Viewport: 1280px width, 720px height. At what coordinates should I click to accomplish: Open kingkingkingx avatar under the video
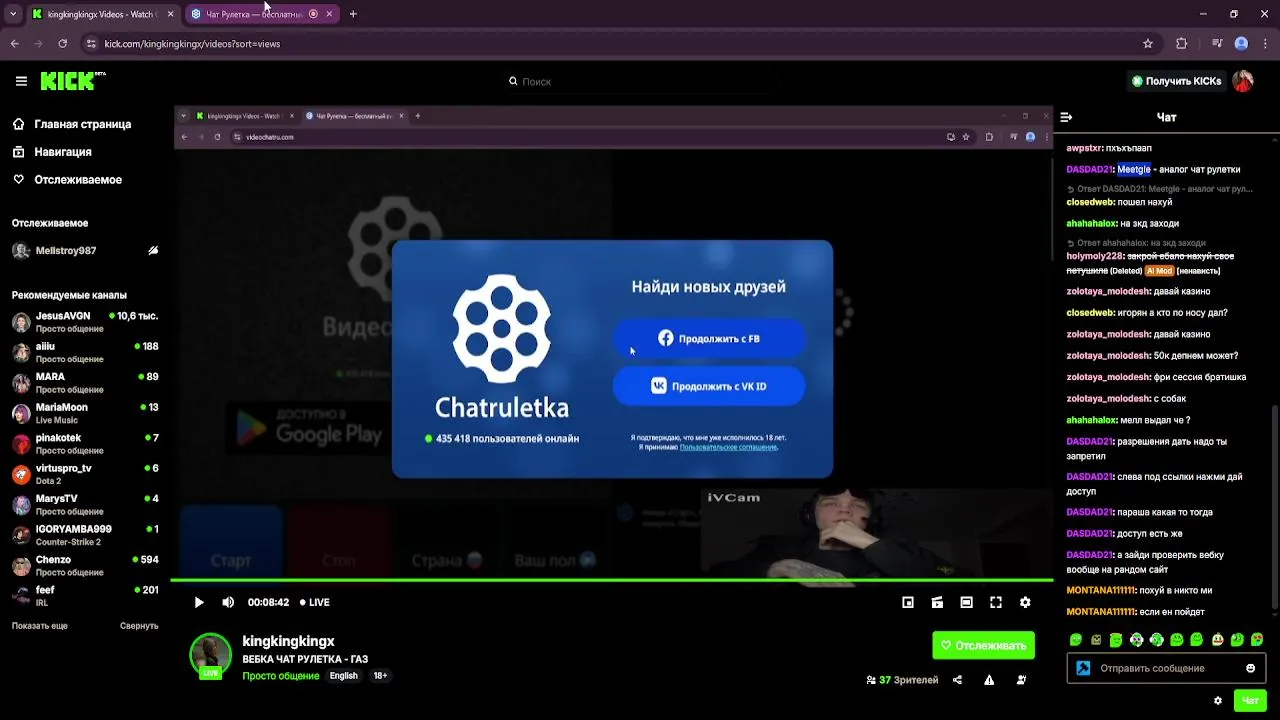(x=210, y=655)
